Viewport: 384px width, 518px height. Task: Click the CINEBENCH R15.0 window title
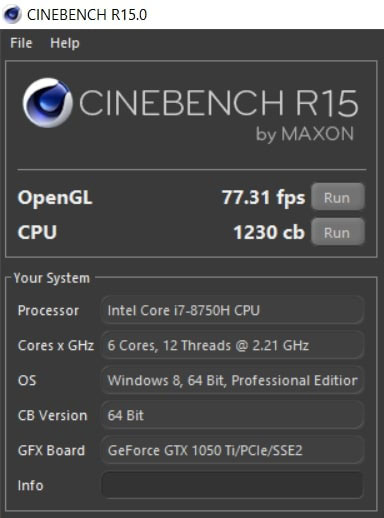click(87, 15)
